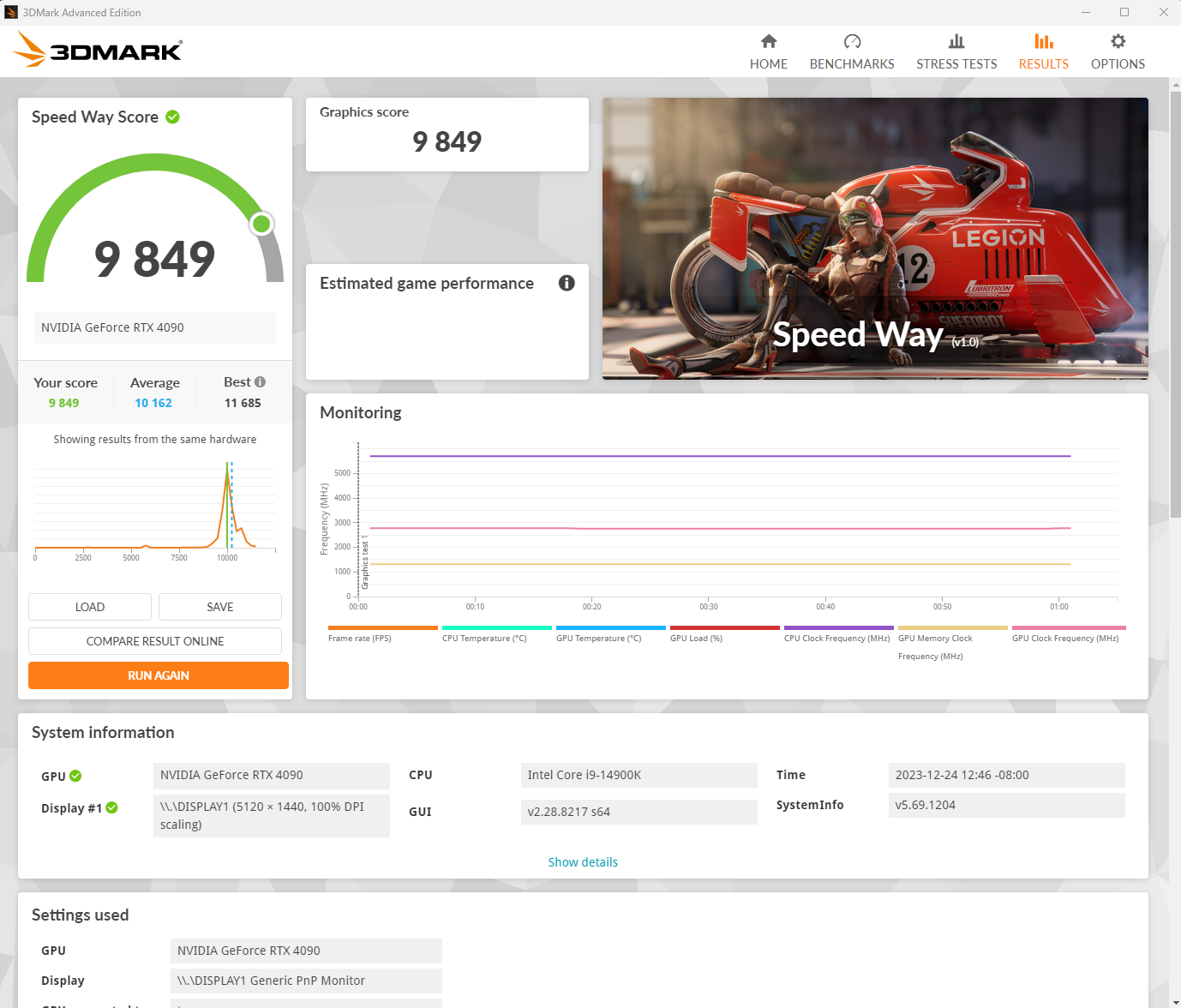This screenshot has width=1181, height=1008.
Task: Click the Monitoring section heading
Action: pyautogui.click(x=361, y=412)
